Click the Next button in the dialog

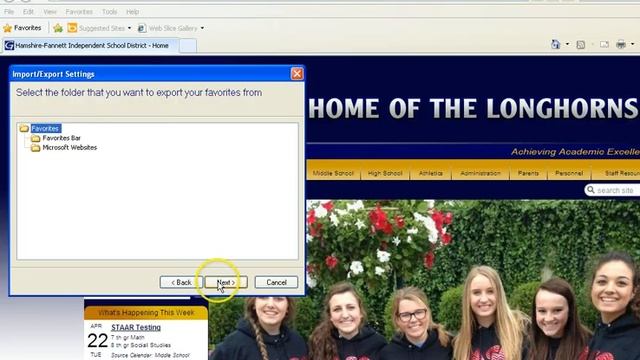pos(226,282)
